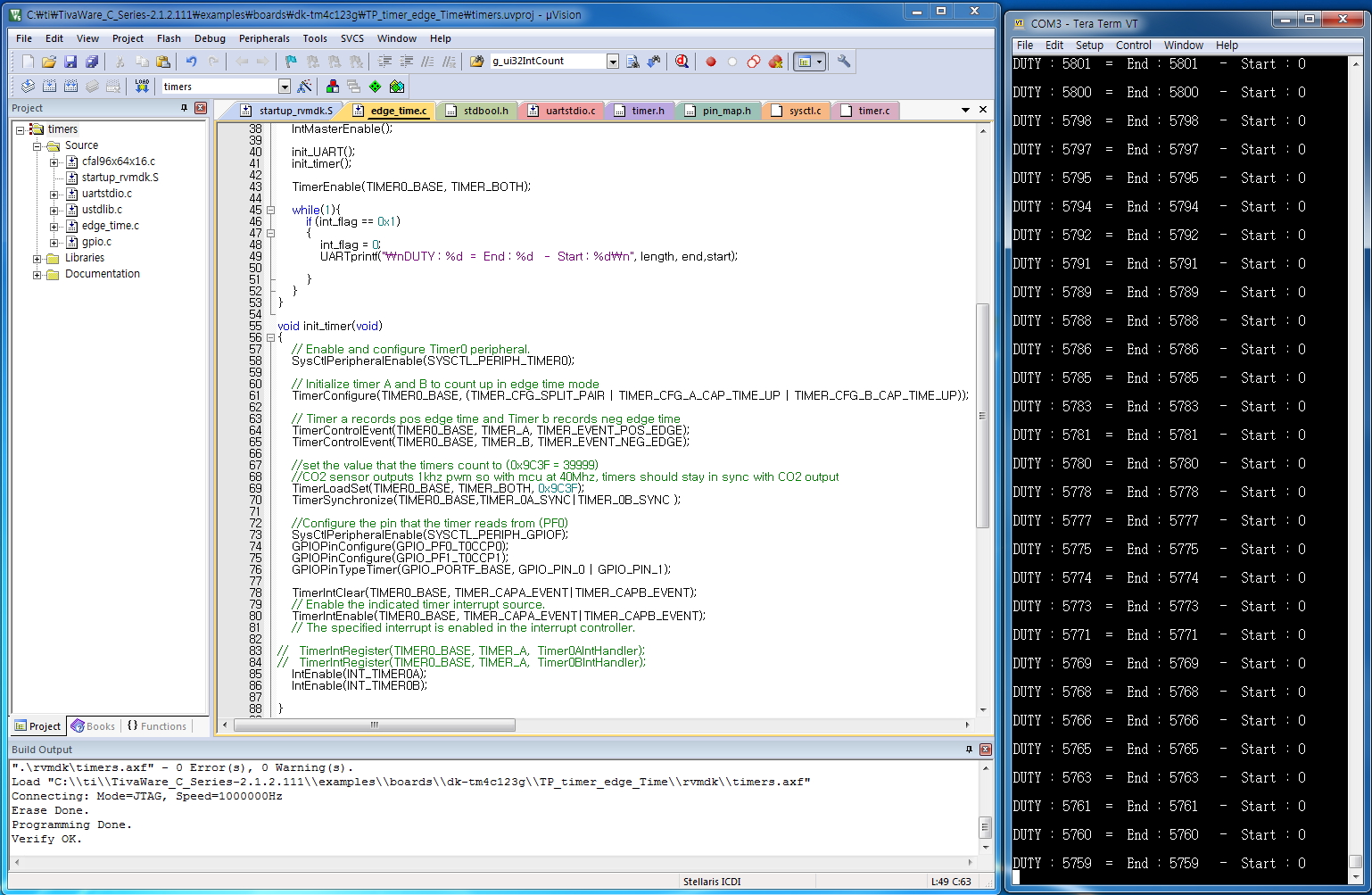1372x895 pixels.
Task: Click the L:49 C:63 status bar position
Action: [951, 882]
